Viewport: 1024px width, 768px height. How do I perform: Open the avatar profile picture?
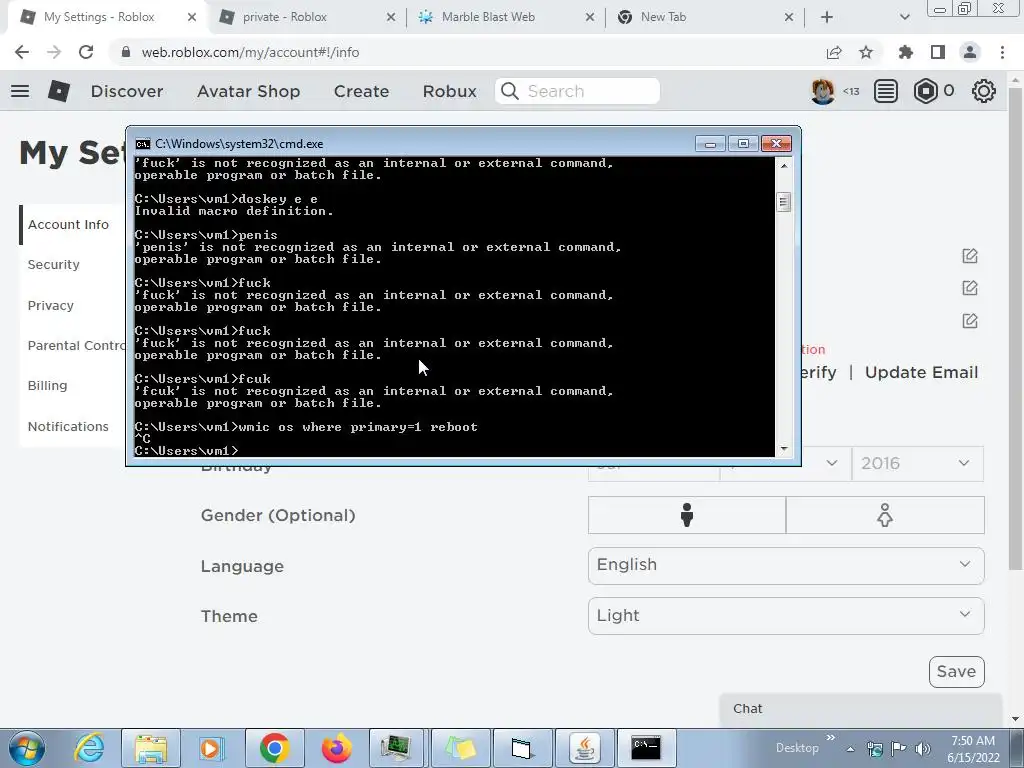click(823, 91)
